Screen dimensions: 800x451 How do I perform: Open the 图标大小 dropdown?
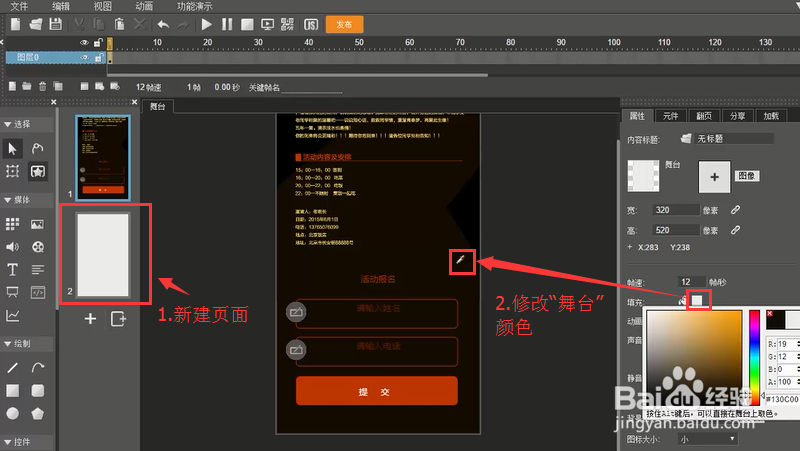(708, 439)
